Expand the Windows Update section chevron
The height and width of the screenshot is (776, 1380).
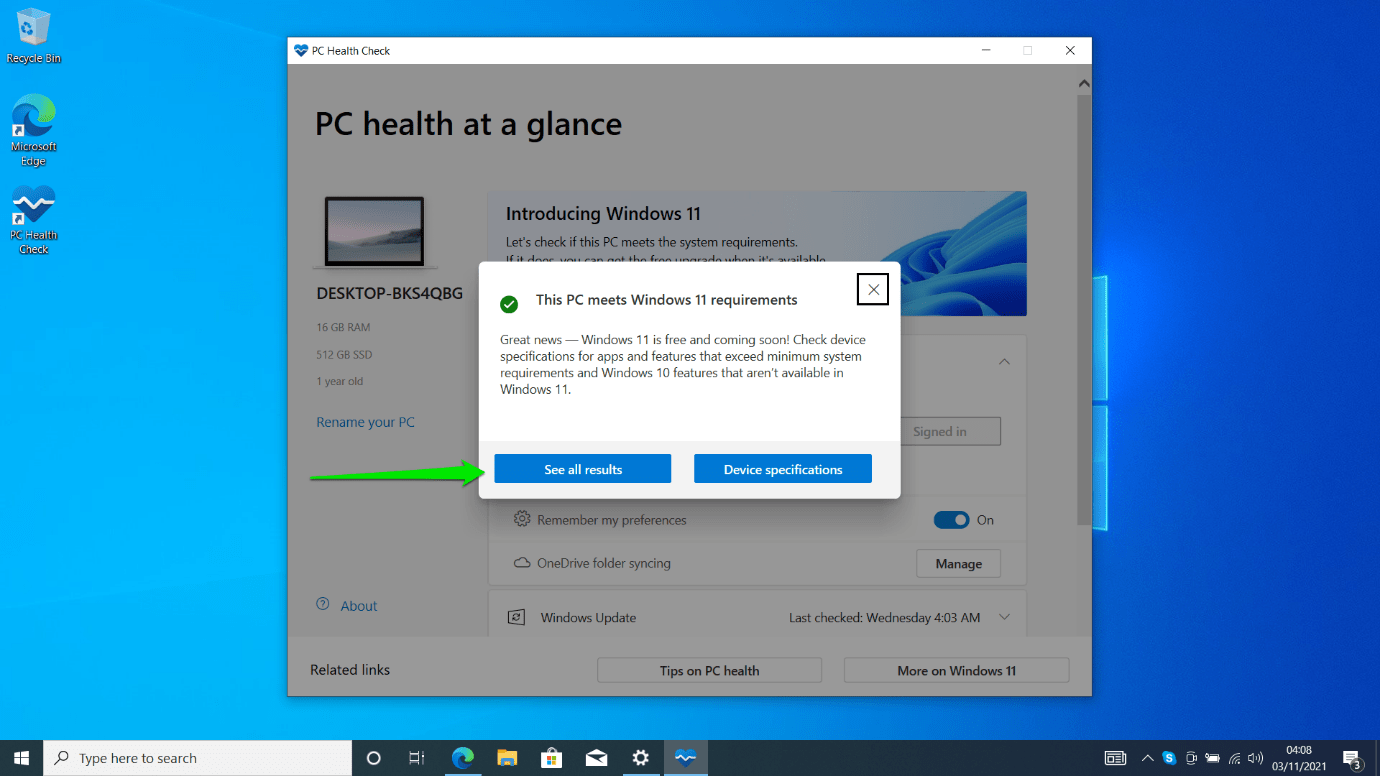(1005, 617)
